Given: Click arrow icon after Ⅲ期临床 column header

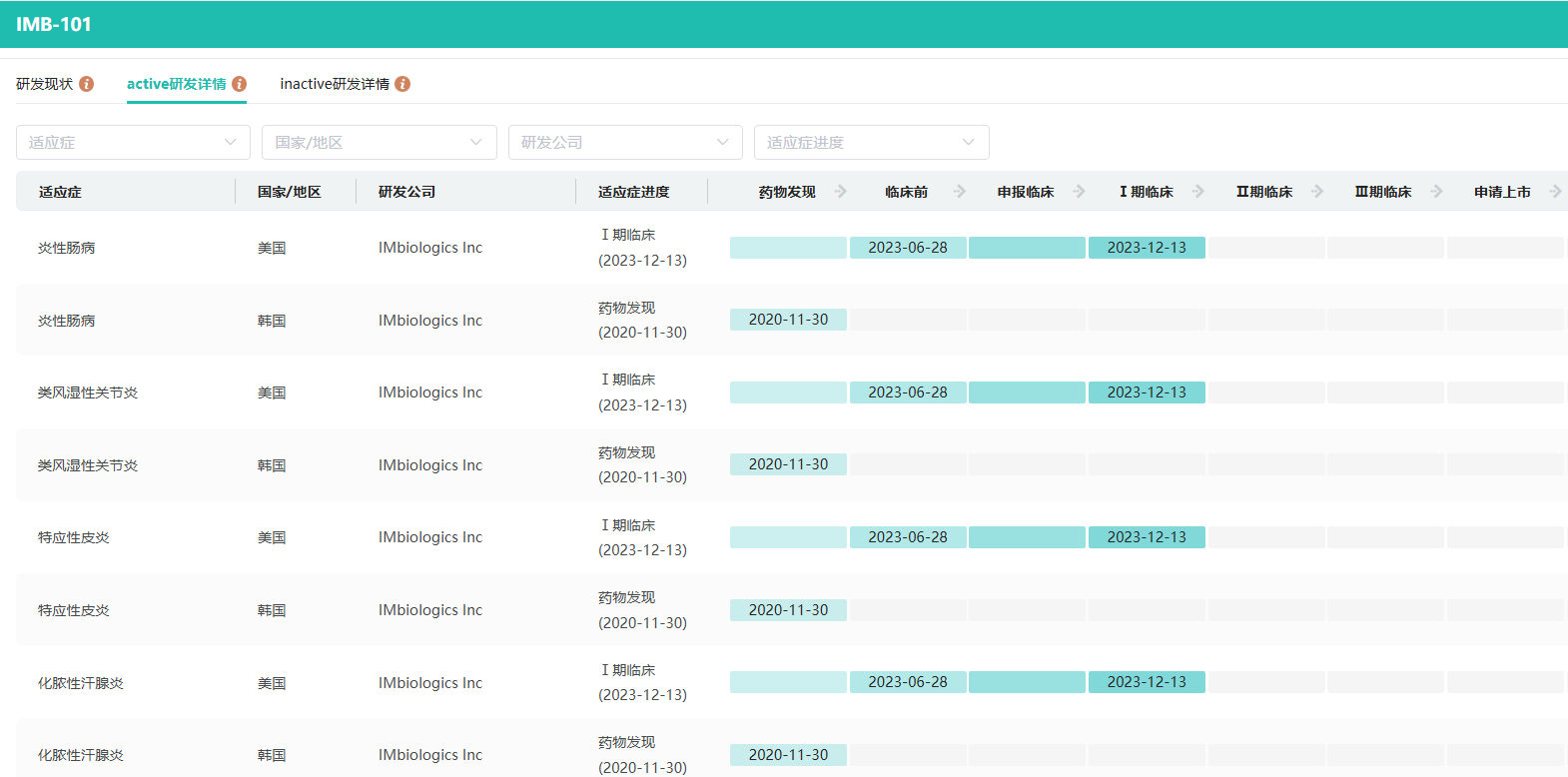Looking at the screenshot, I should click(1436, 192).
